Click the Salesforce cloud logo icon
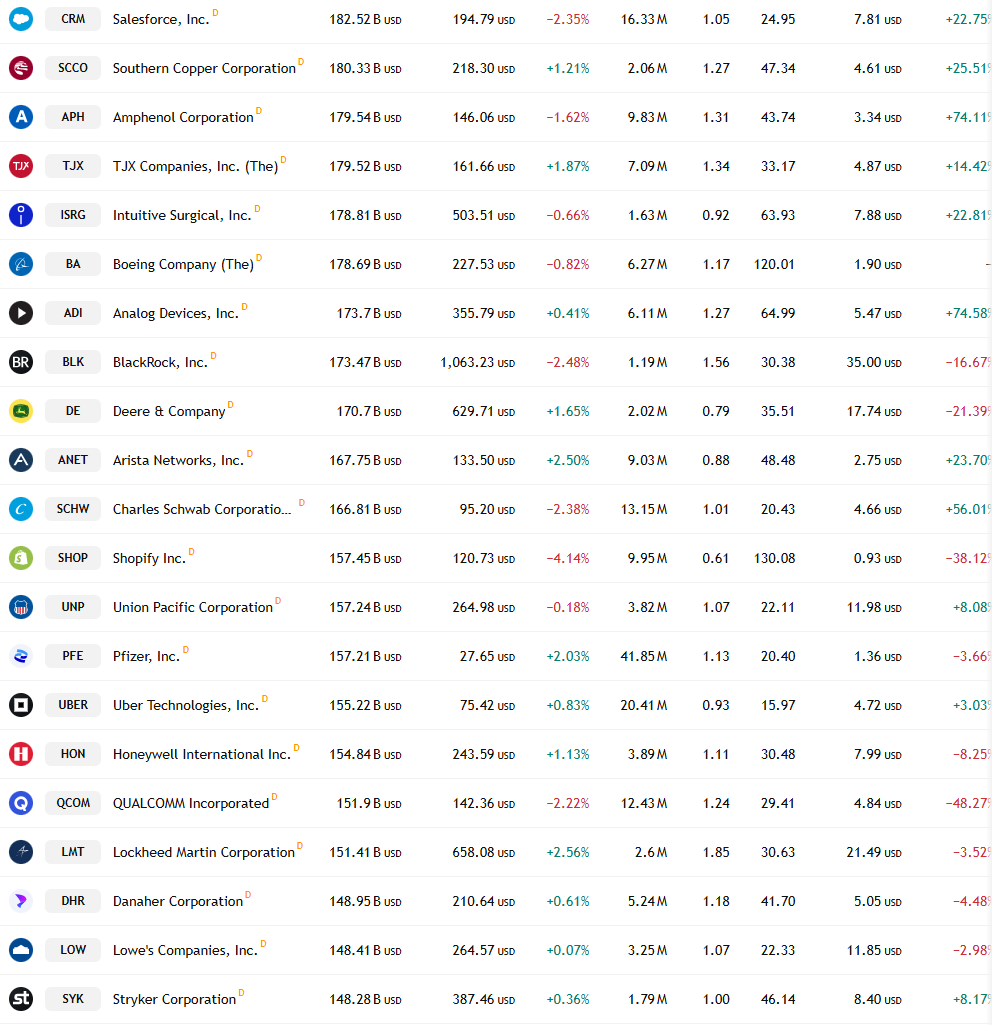 pyautogui.click(x=21, y=19)
